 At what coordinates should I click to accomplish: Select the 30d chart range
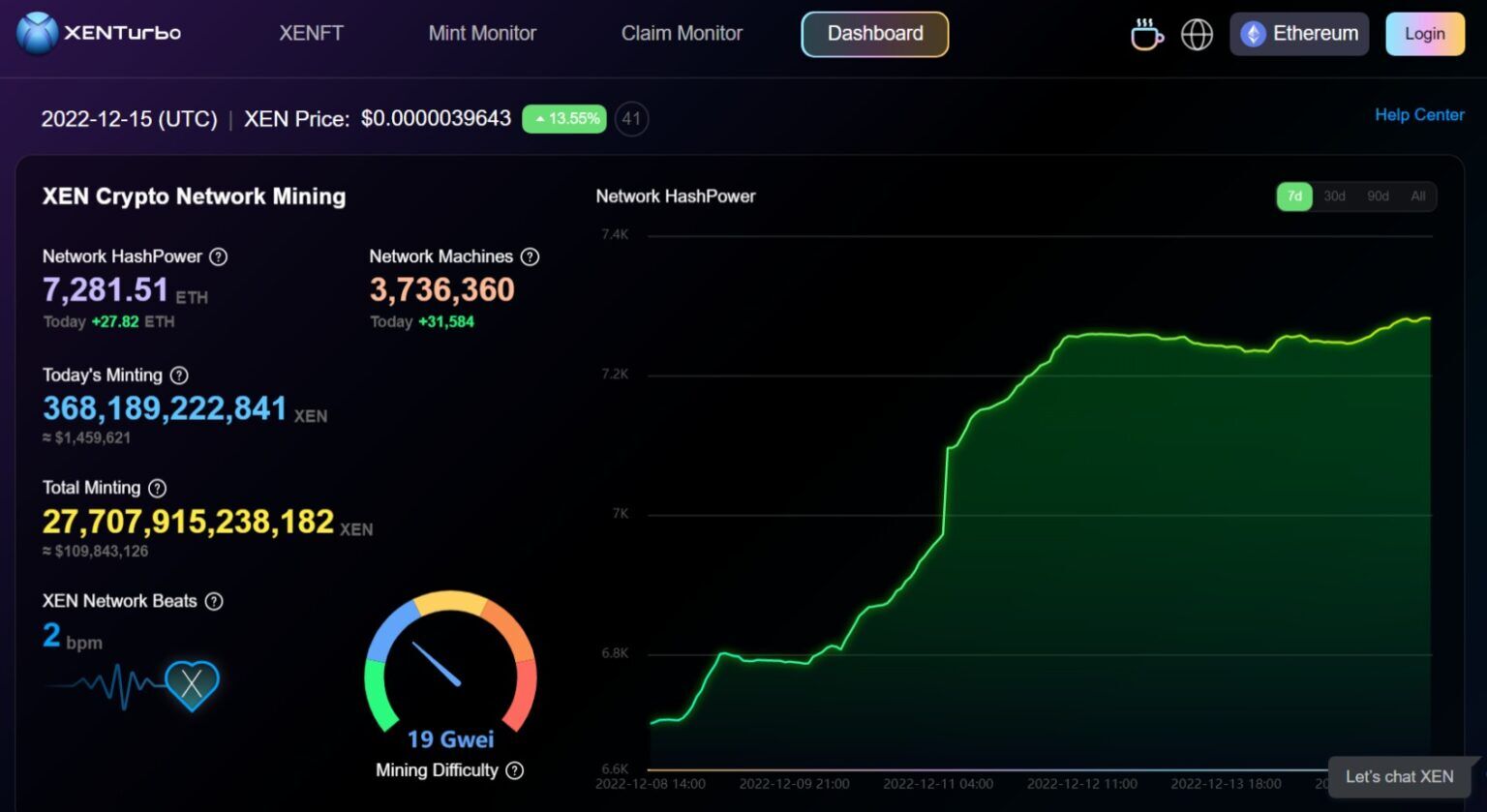1334,195
